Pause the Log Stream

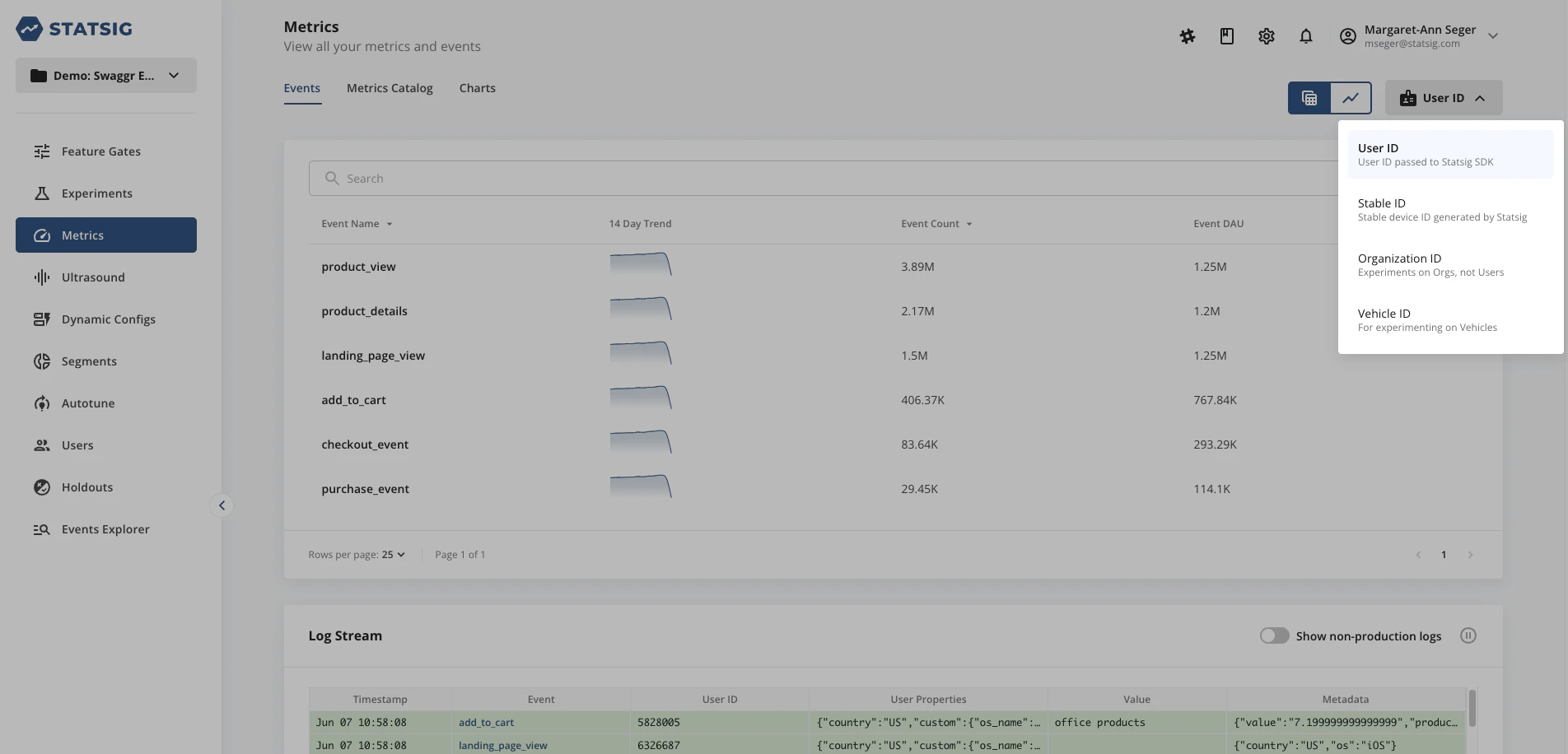1468,635
